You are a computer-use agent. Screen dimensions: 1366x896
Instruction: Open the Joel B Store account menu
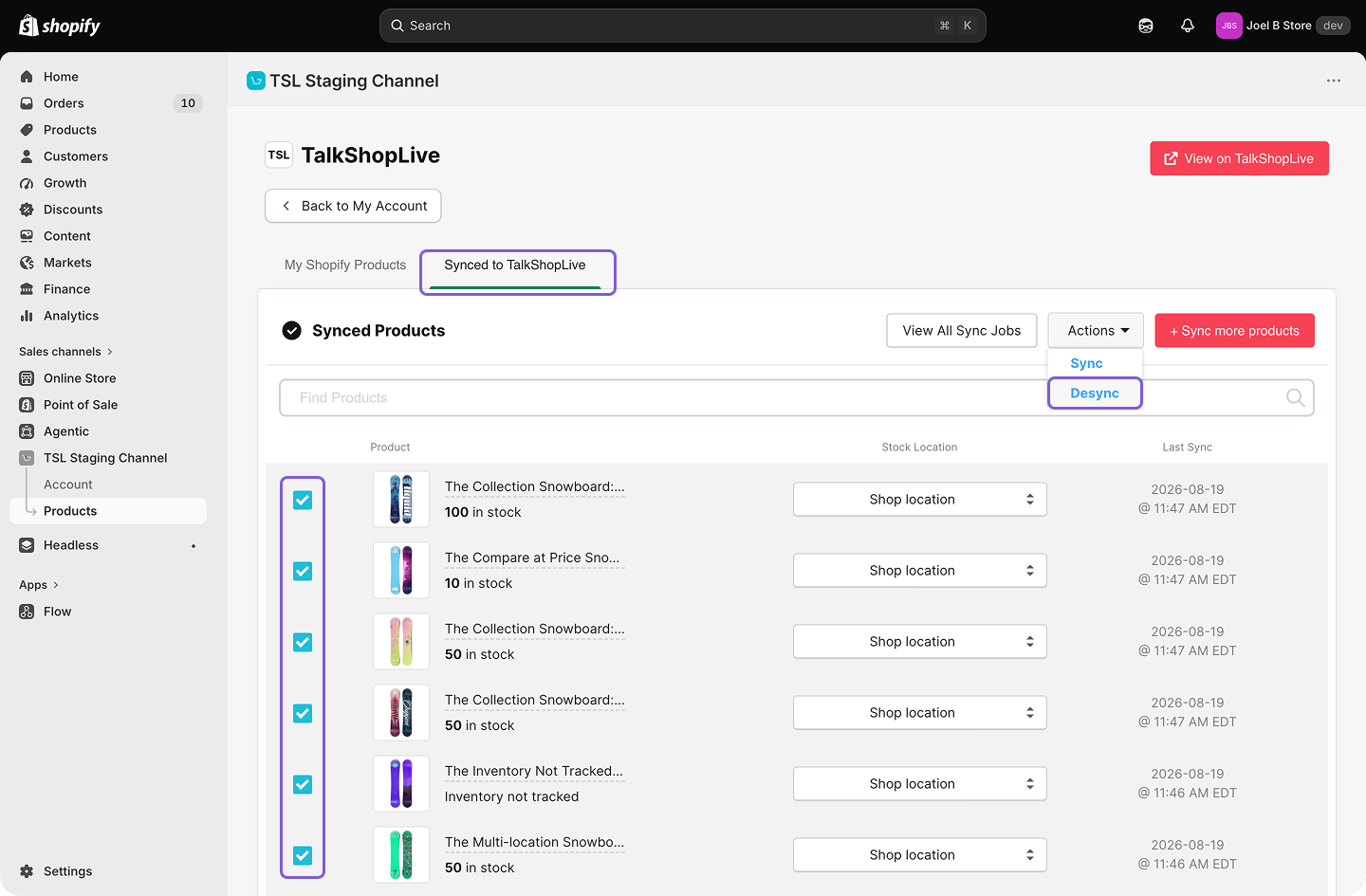[x=1283, y=26]
